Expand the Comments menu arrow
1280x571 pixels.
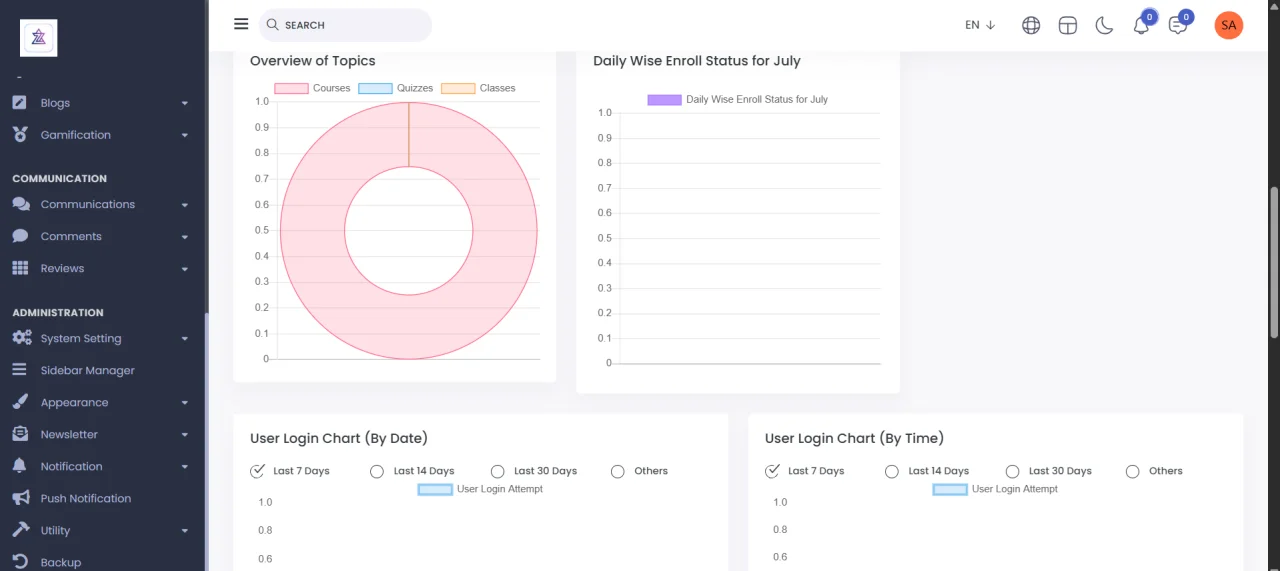tap(185, 237)
